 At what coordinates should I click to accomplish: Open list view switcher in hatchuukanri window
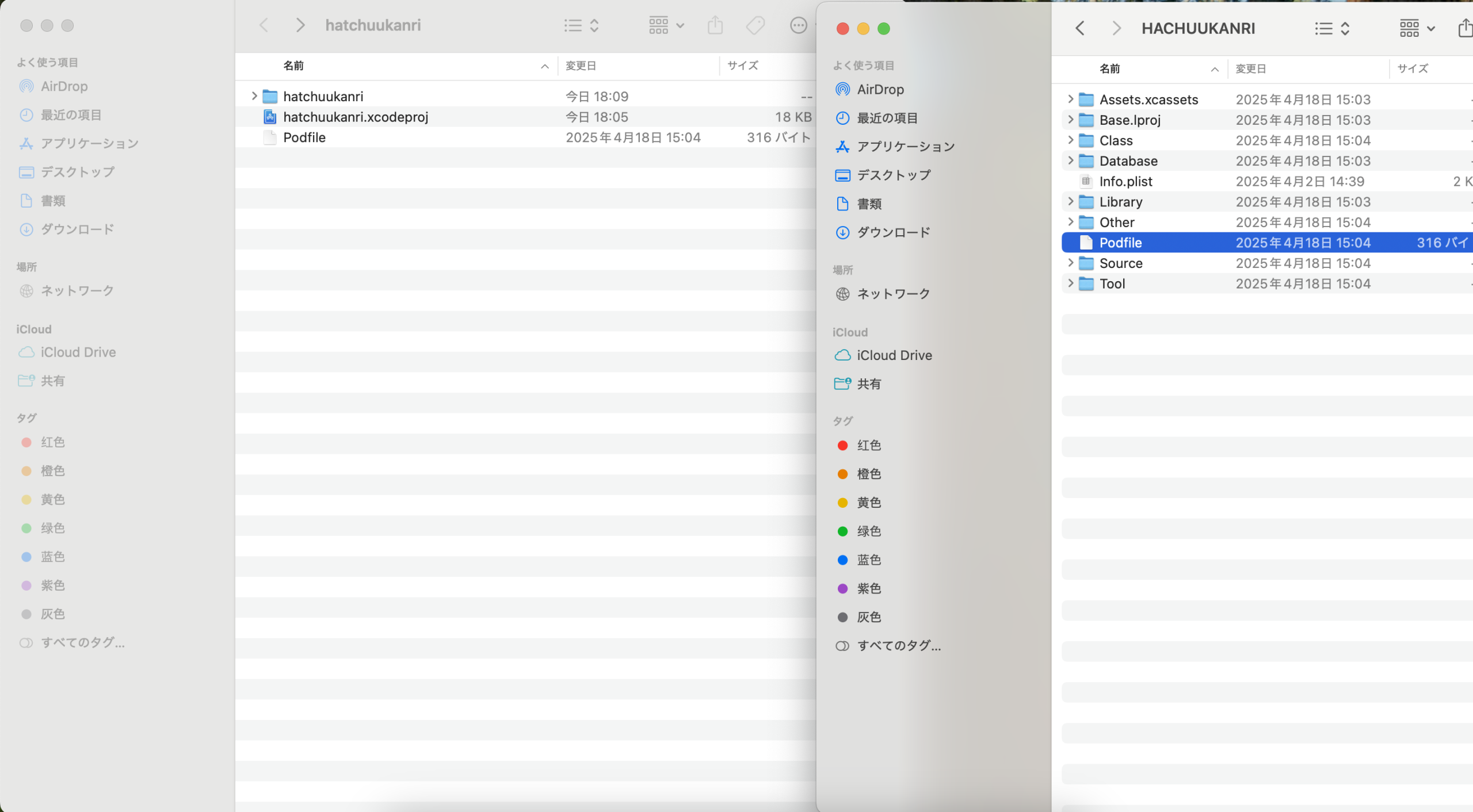tap(582, 25)
